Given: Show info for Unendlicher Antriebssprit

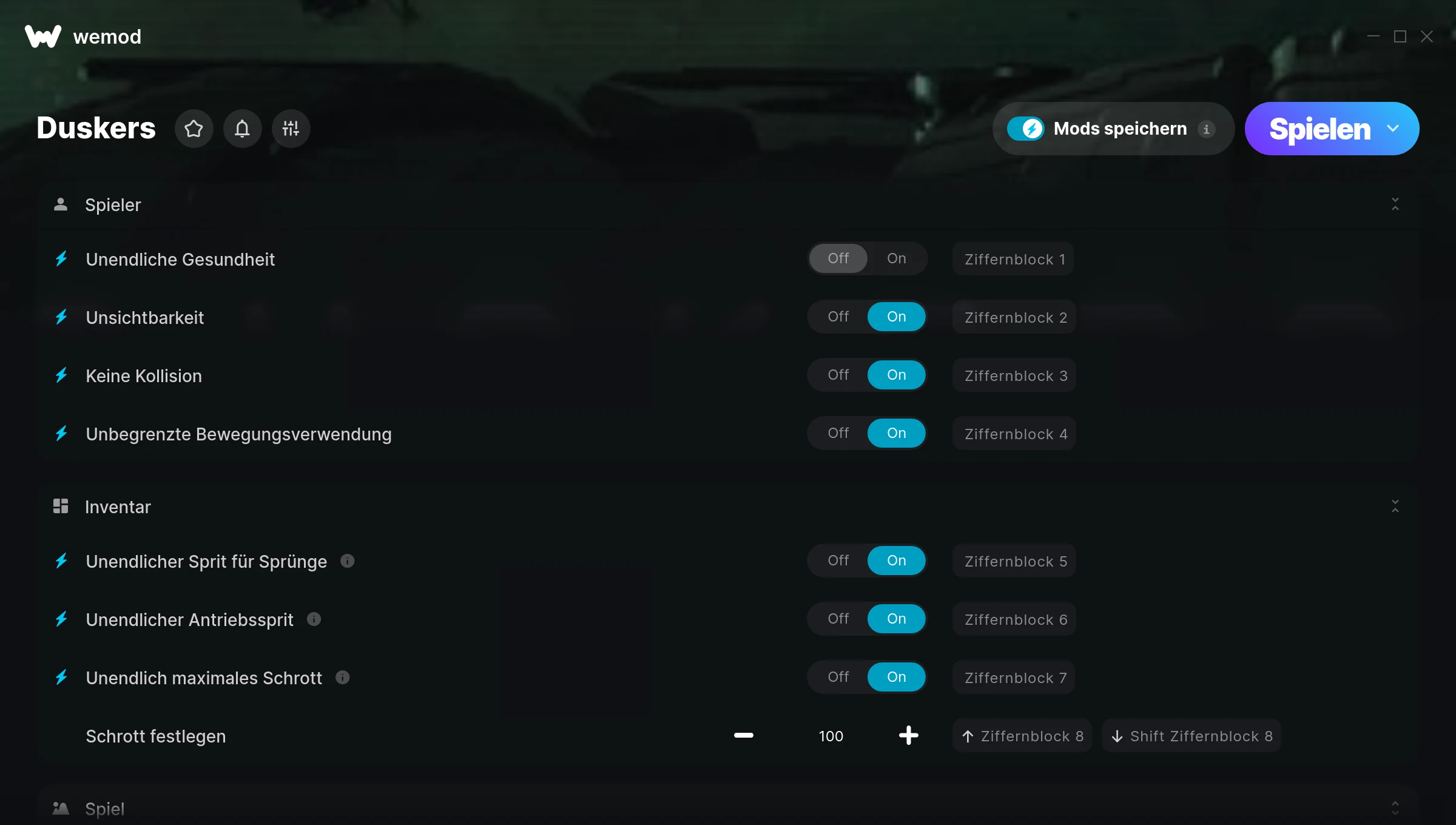Looking at the screenshot, I should click(x=314, y=619).
